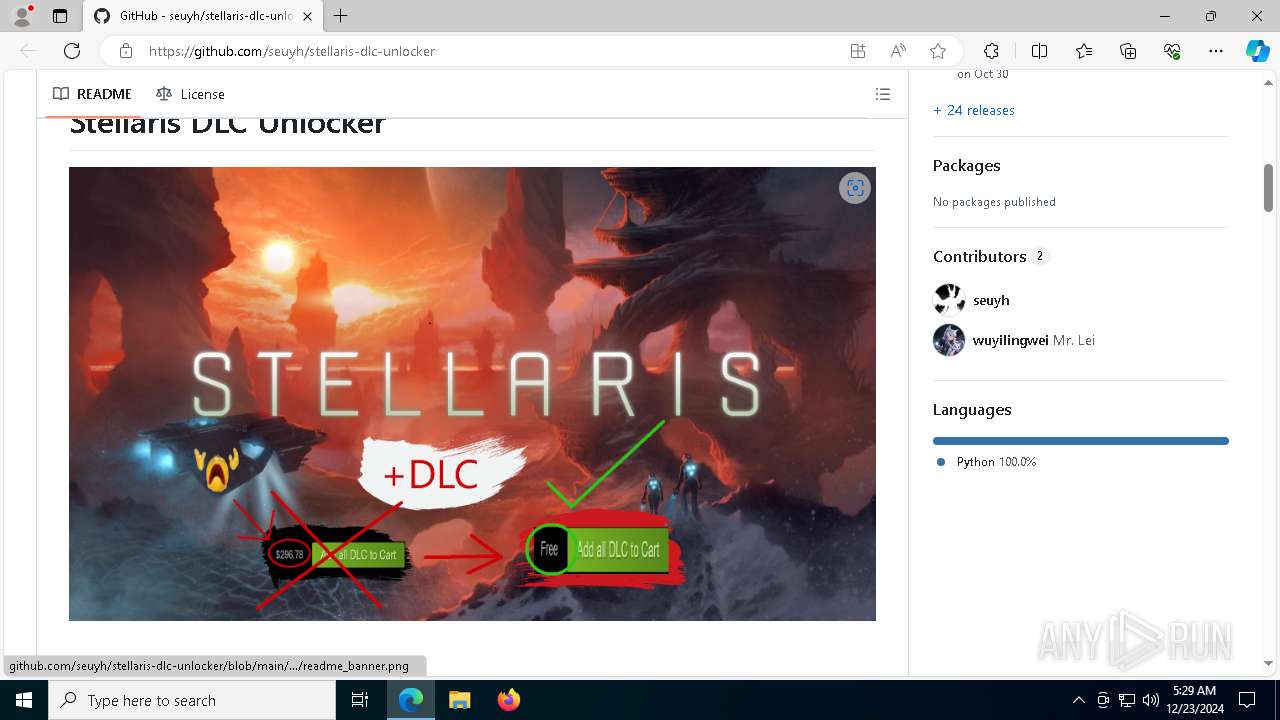Click the Python language bar
This screenshot has height=720, width=1280.
(x=1081, y=441)
